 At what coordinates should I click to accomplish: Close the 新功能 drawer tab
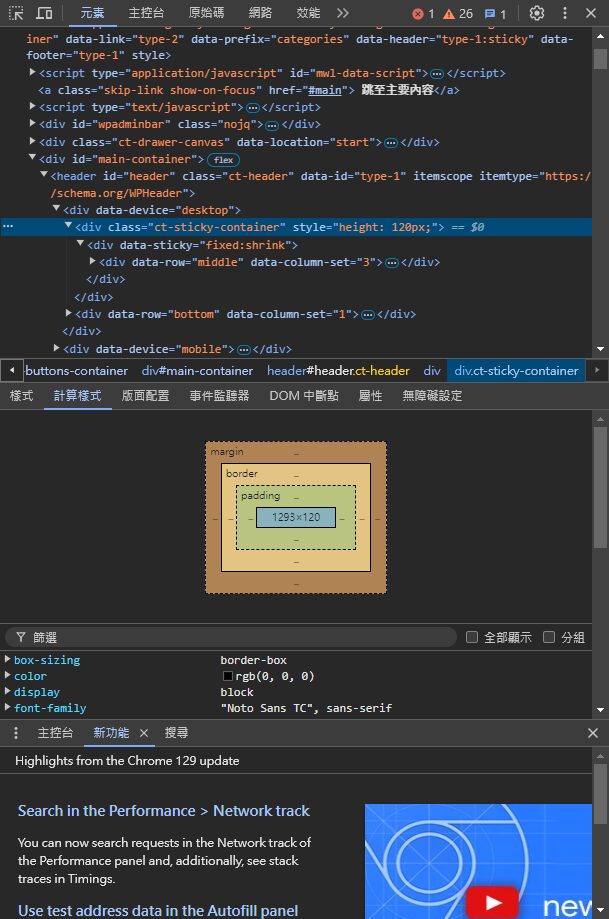point(144,733)
